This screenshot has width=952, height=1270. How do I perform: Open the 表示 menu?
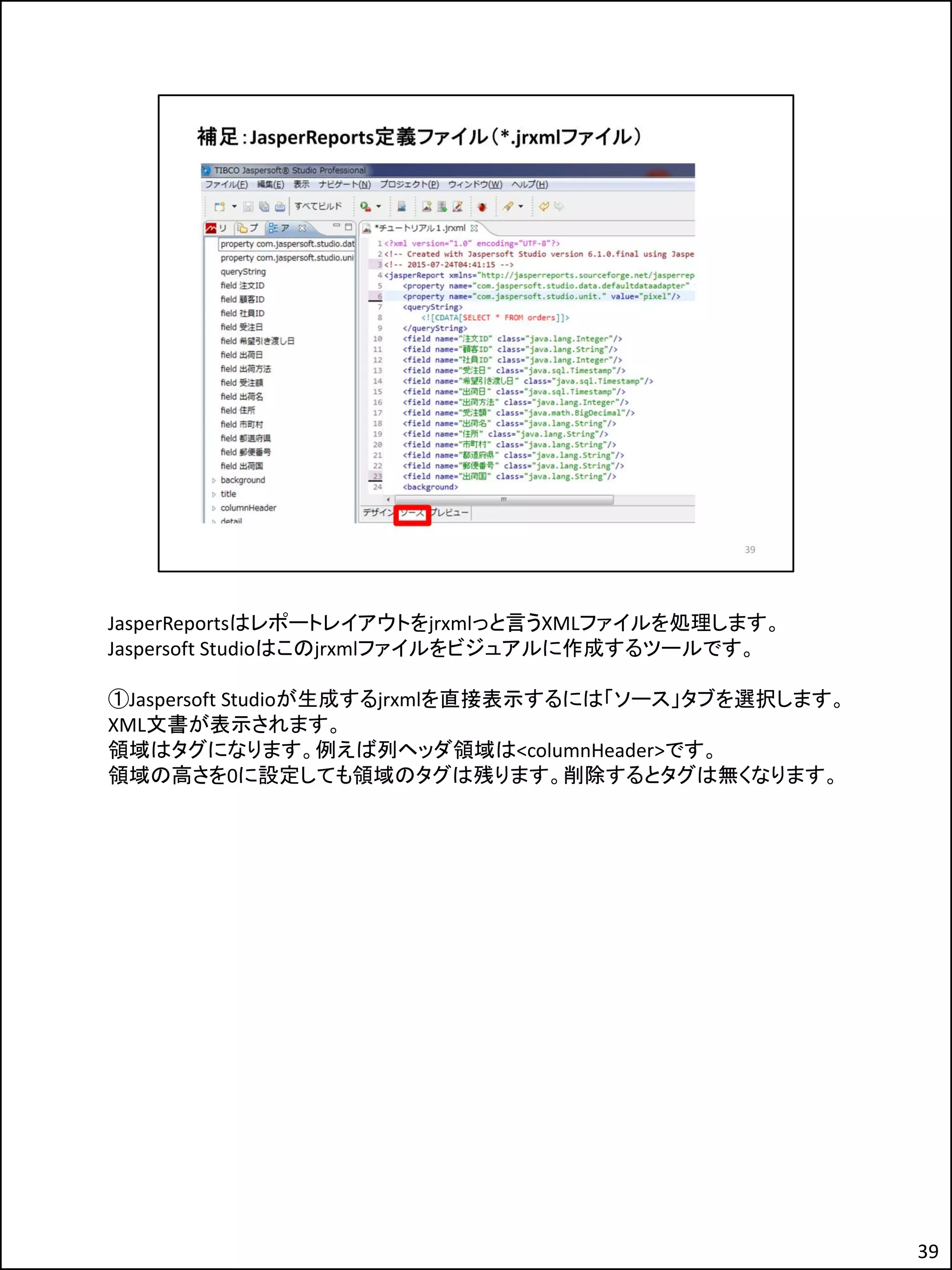(301, 185)
